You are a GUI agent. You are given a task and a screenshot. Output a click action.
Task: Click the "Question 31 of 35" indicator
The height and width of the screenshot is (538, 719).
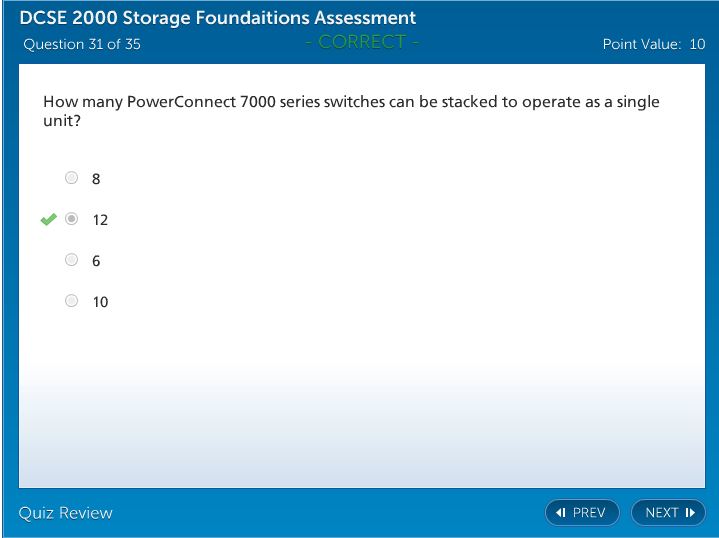82,44
